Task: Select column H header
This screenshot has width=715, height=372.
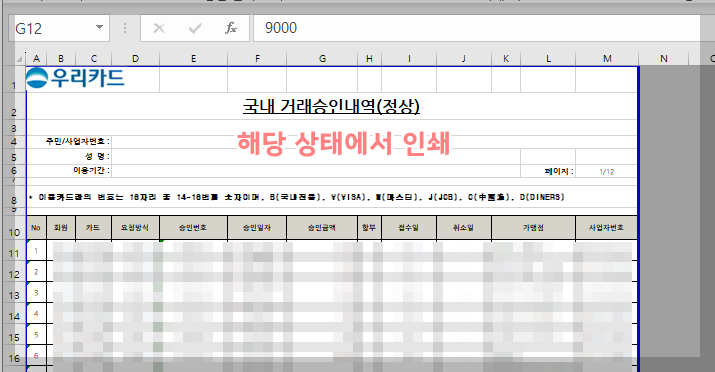Action: point(369,59)
